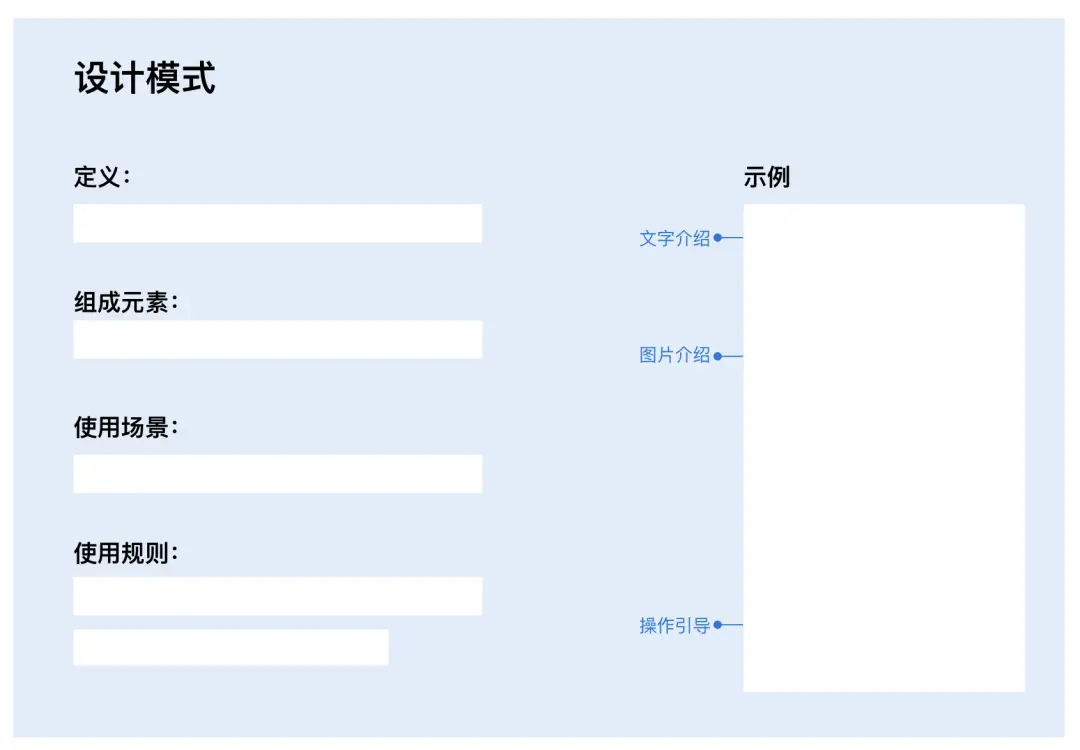
Task: Click the connector line right of 操作引导 dot
Action: pos(733,625)
